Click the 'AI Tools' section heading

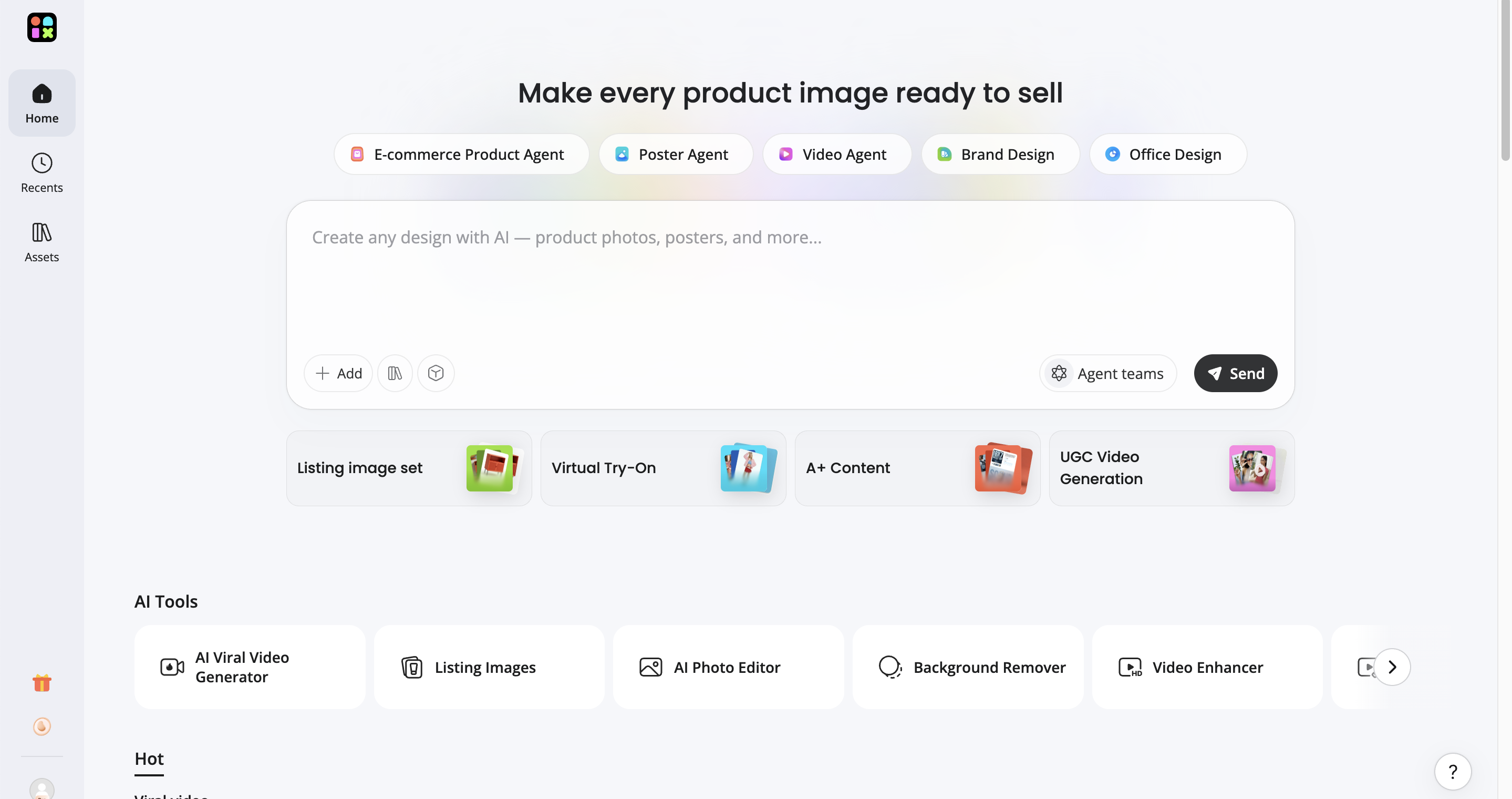(x=166, y=601)
